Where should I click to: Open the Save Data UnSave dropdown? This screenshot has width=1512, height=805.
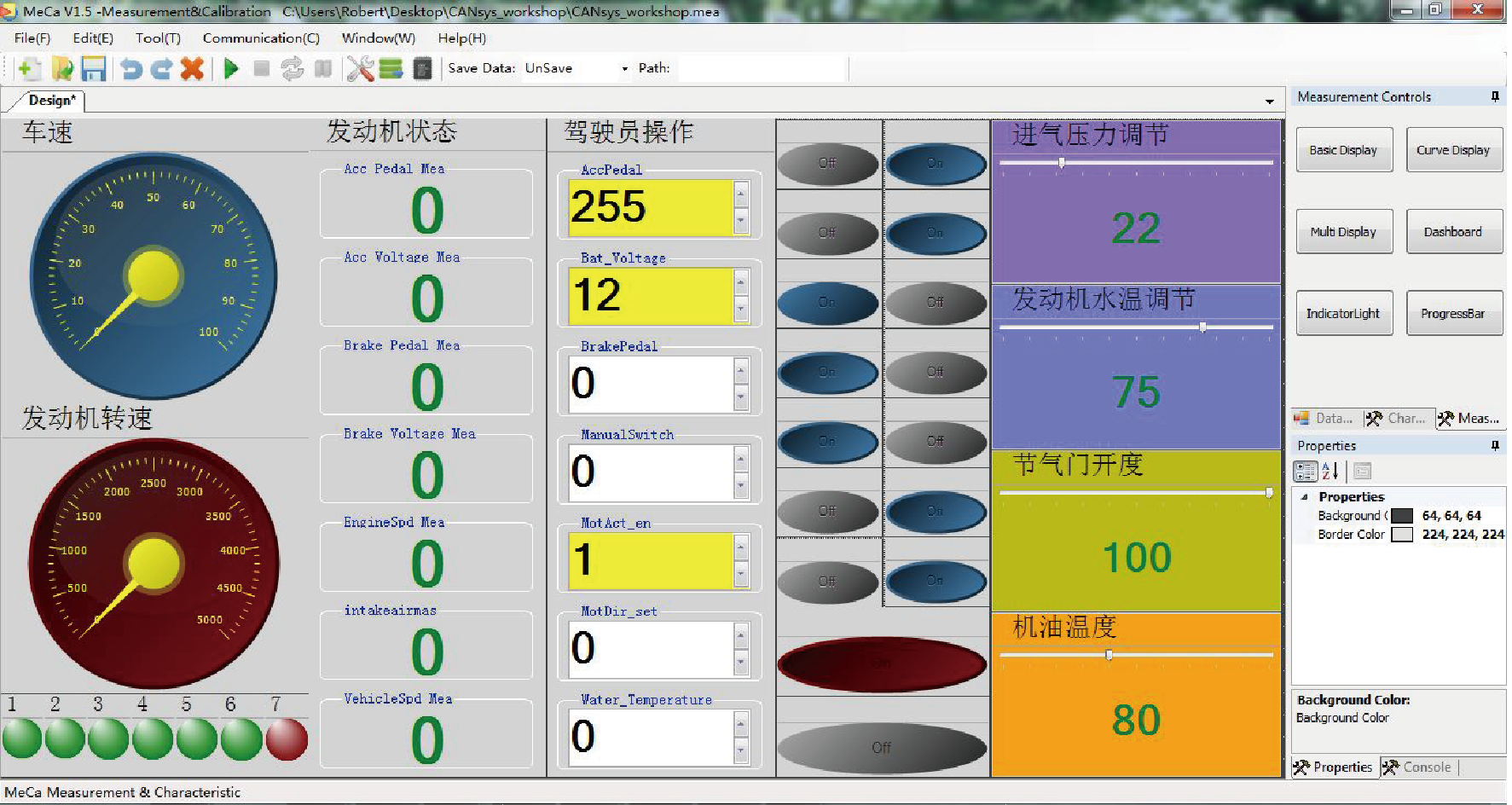(x=625, y=69)
